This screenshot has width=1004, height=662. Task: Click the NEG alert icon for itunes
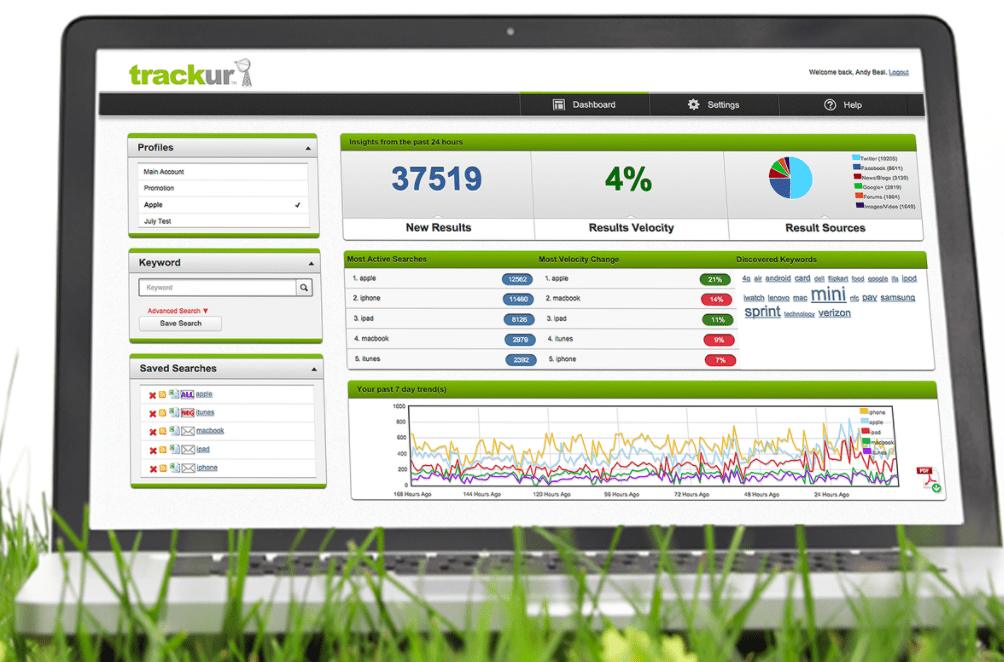click(x=187, y=413)
